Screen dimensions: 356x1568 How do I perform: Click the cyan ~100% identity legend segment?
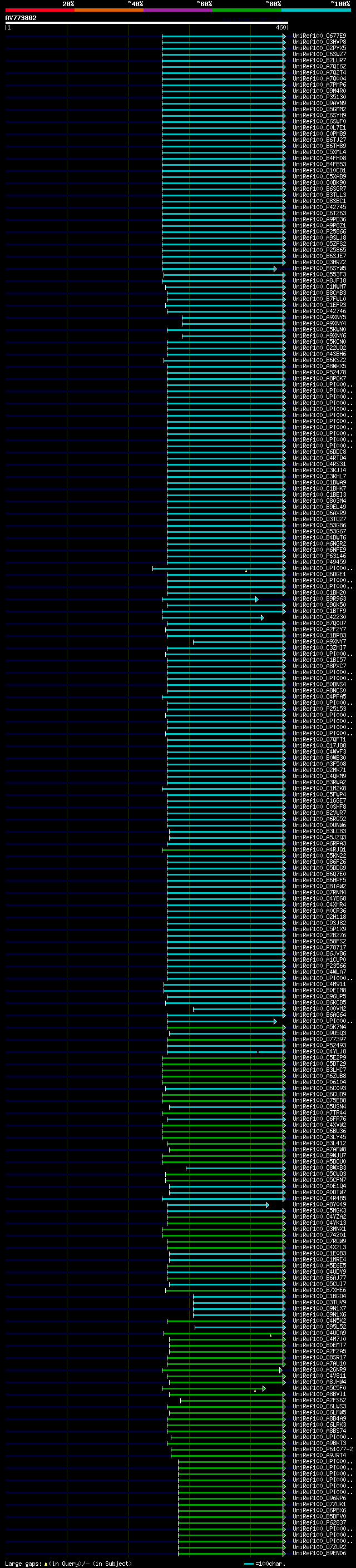pos(317,10)
